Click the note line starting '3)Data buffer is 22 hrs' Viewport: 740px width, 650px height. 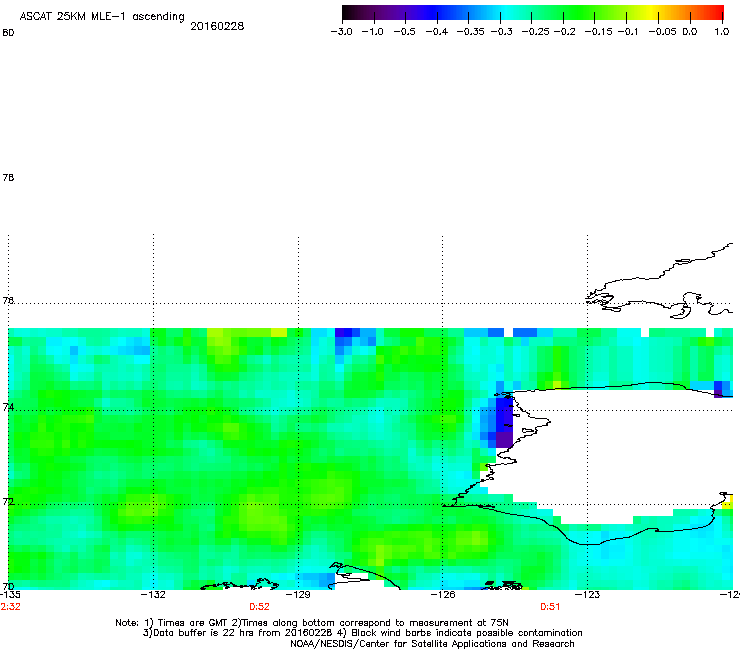click(362, 633)
